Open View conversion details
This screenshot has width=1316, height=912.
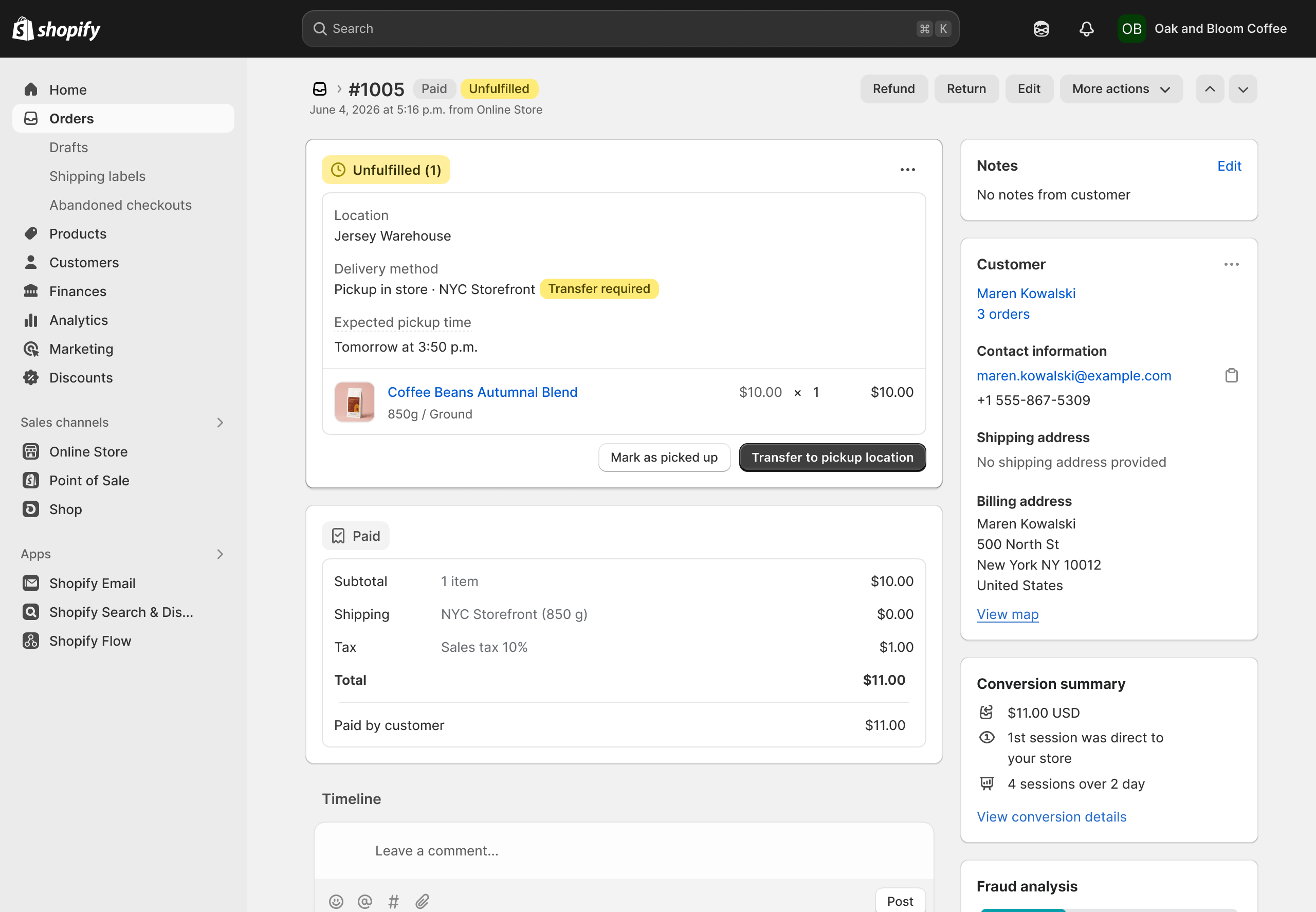pos(1051,816)
